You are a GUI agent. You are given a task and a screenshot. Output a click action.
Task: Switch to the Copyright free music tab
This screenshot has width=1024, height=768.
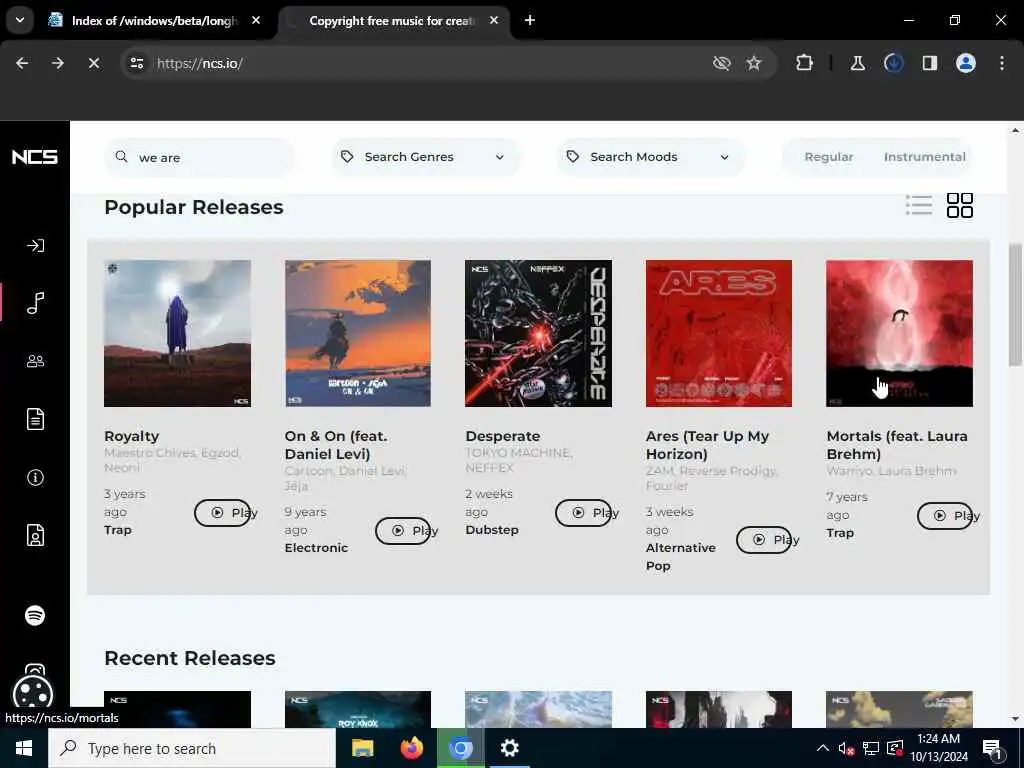(391, 21)
